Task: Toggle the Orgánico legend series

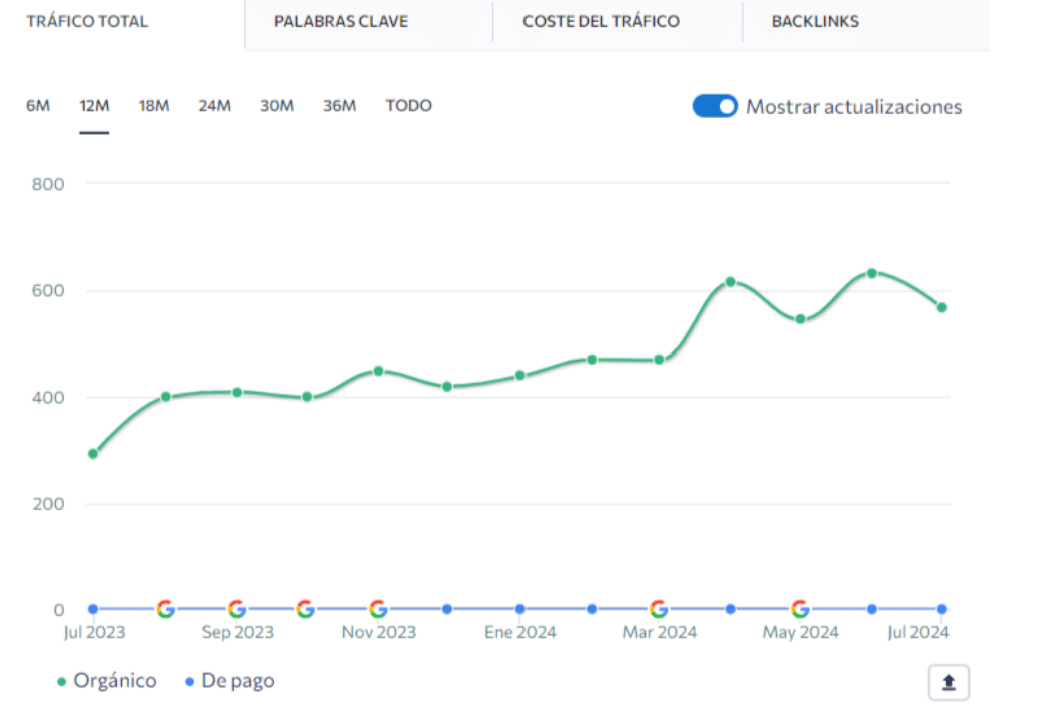Action: [x=108, y=681]
